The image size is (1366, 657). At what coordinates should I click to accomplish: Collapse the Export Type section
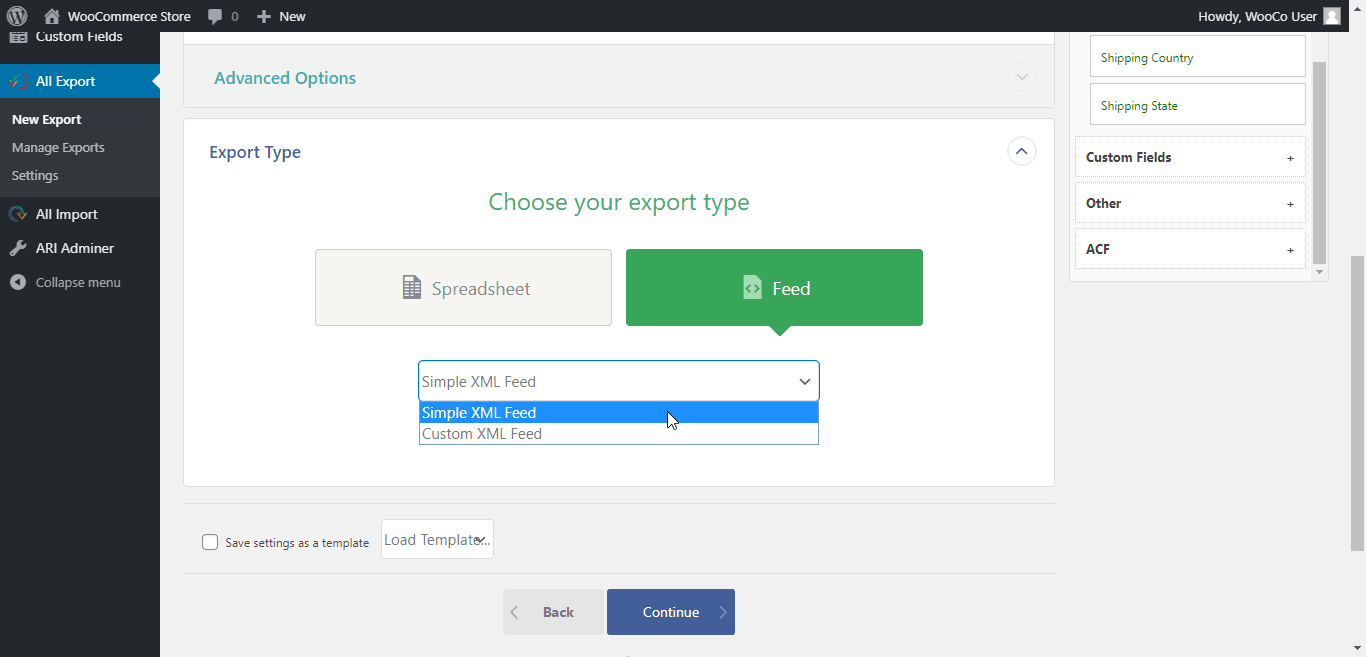point(1021,152)
